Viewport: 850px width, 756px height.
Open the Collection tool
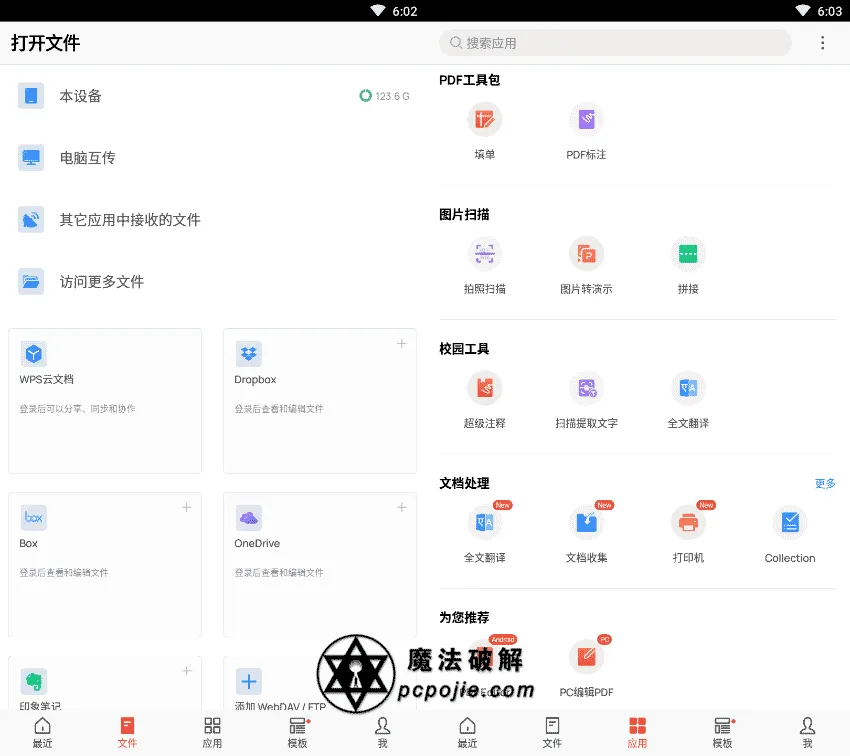(790, 534)
